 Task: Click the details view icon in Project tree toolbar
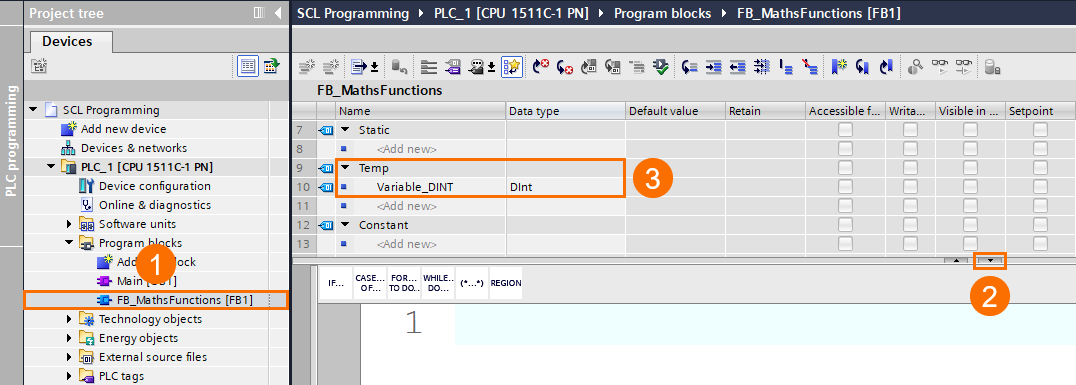248,67
